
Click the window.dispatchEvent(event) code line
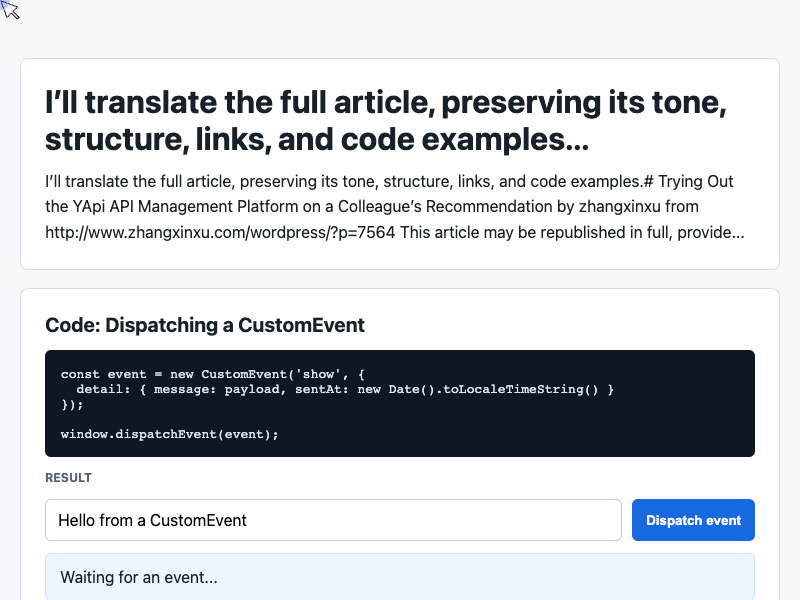[169, 434]
